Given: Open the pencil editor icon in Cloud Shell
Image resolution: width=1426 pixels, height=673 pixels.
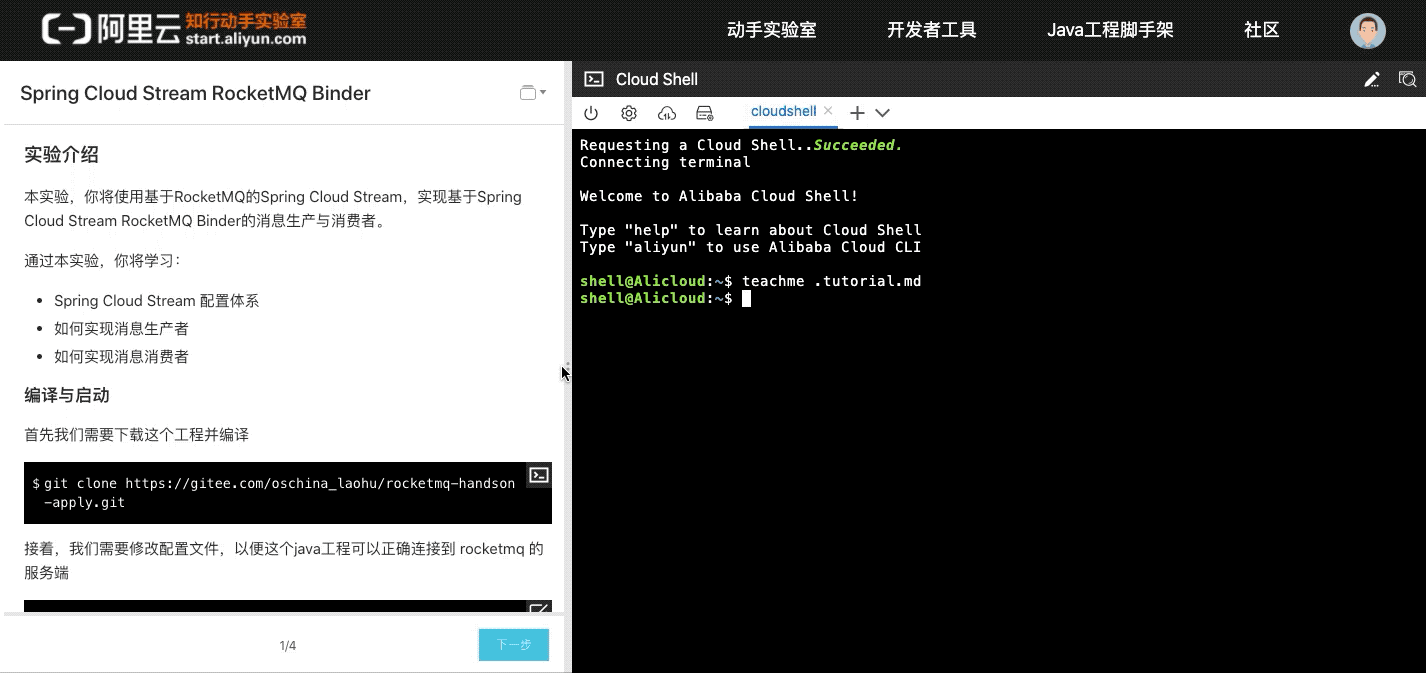Looking at the screenshot, I should click(1371, 79).
